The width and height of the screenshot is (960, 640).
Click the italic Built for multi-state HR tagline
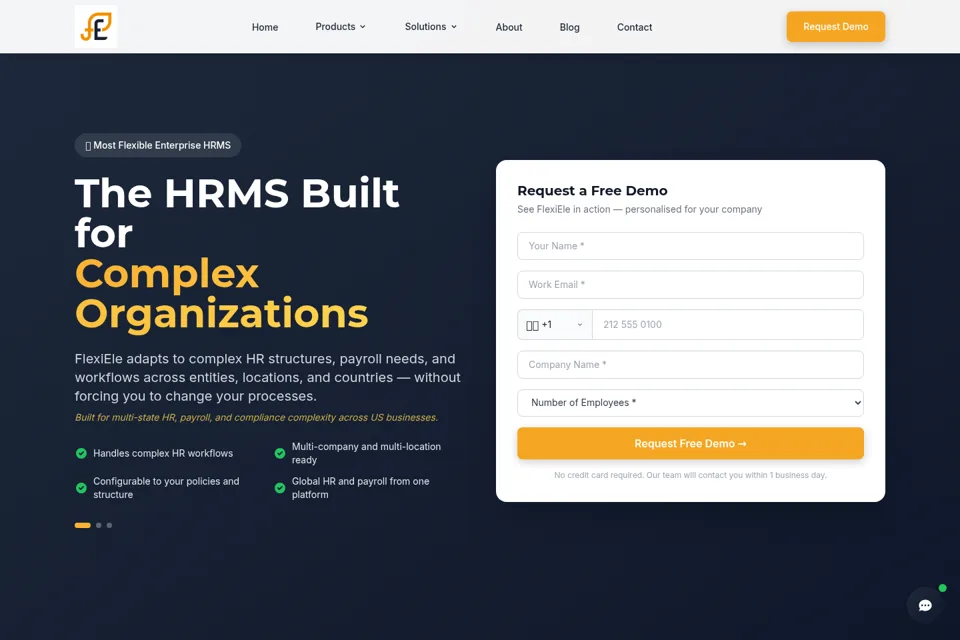[x=257, y=418]
